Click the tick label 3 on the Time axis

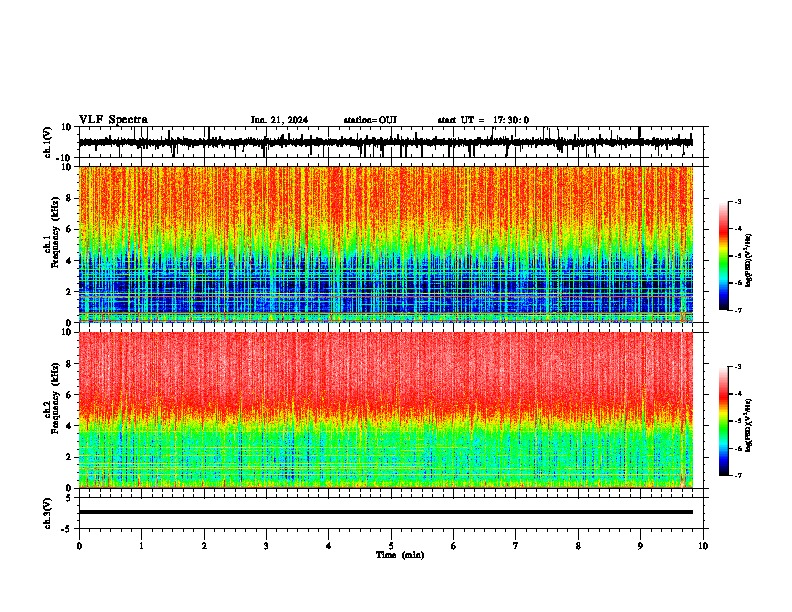266,546
